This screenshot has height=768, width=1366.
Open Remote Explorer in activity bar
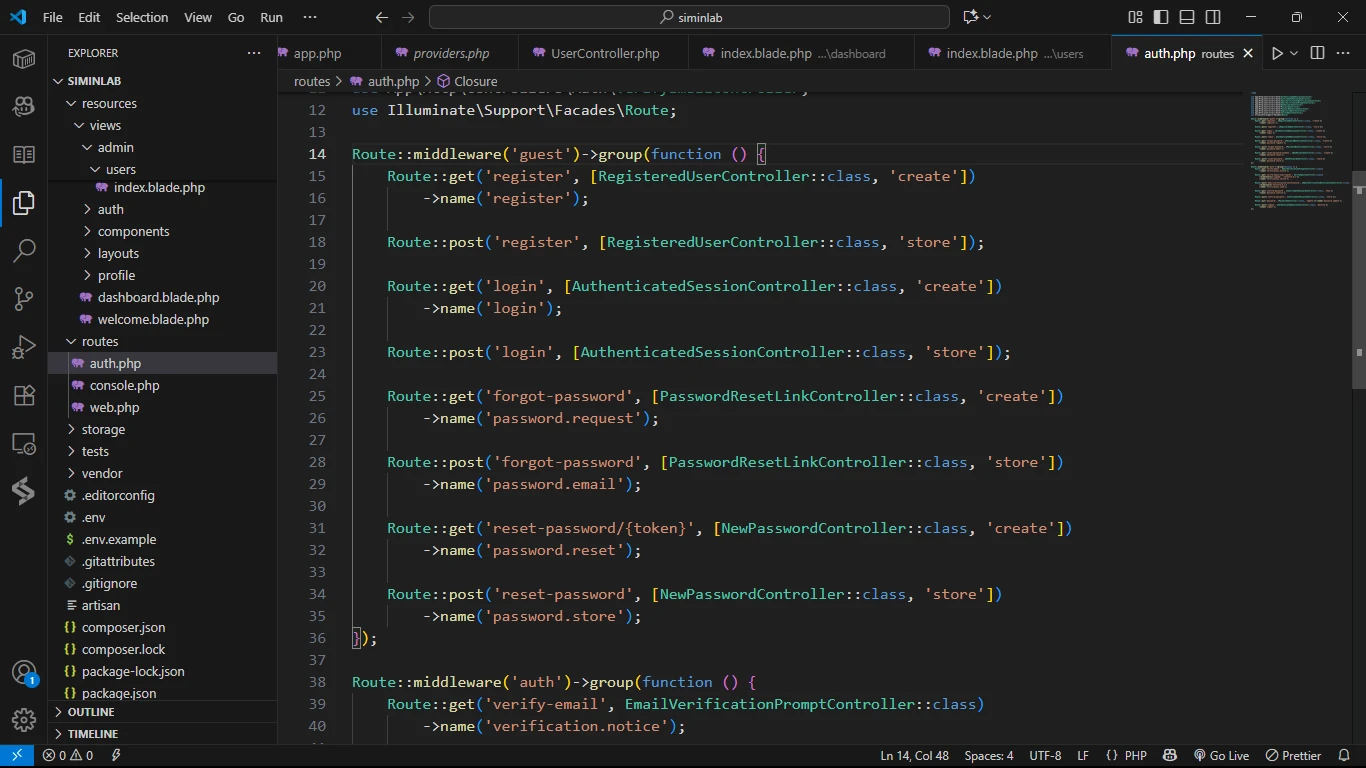[x=24, y=443]
